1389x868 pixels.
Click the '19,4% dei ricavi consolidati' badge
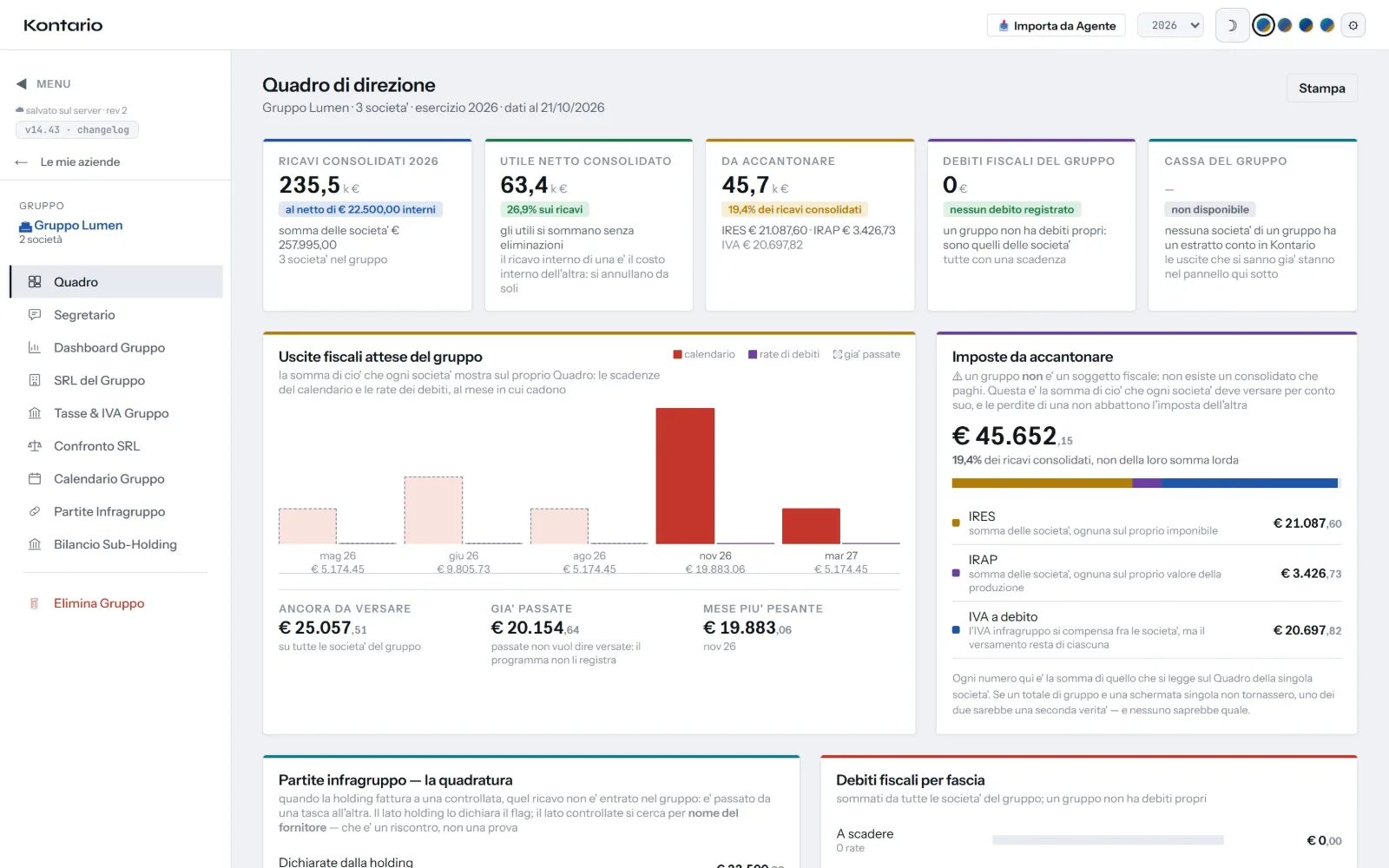tap(794, 209)
